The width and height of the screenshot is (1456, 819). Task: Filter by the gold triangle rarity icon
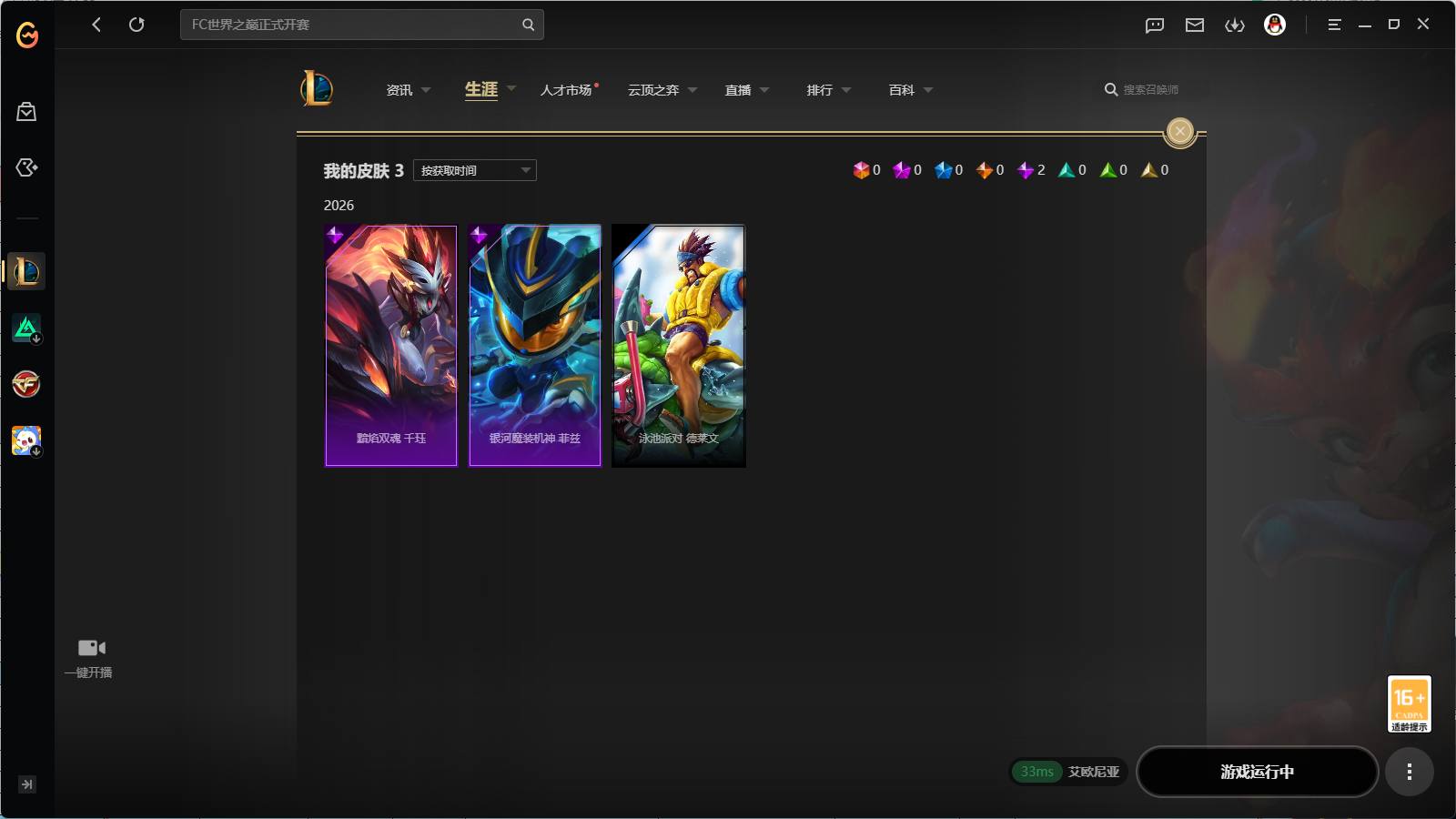click(1149, 170)
